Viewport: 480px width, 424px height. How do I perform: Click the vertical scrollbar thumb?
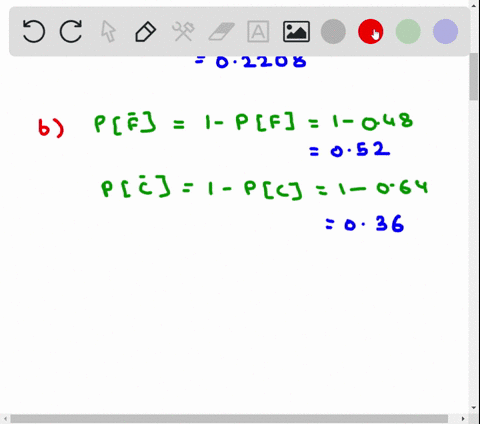[x=474, y=77]
